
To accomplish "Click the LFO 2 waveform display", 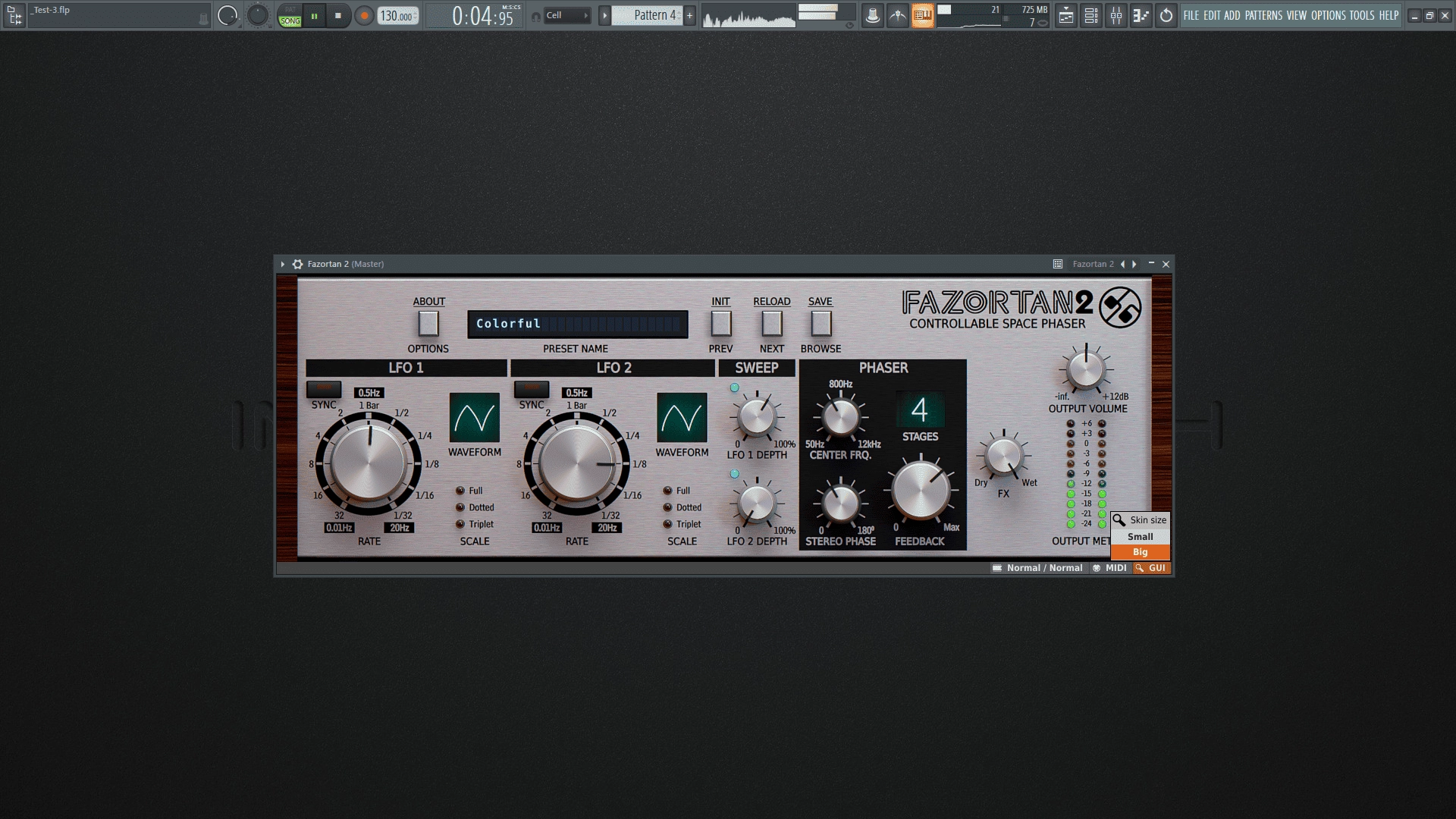I will (x=682, y=418).
